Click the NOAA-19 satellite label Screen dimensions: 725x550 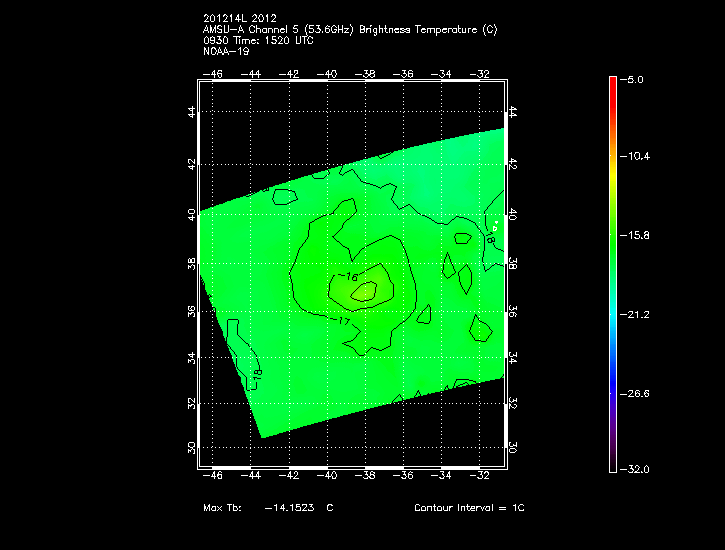tap(225, 50)
